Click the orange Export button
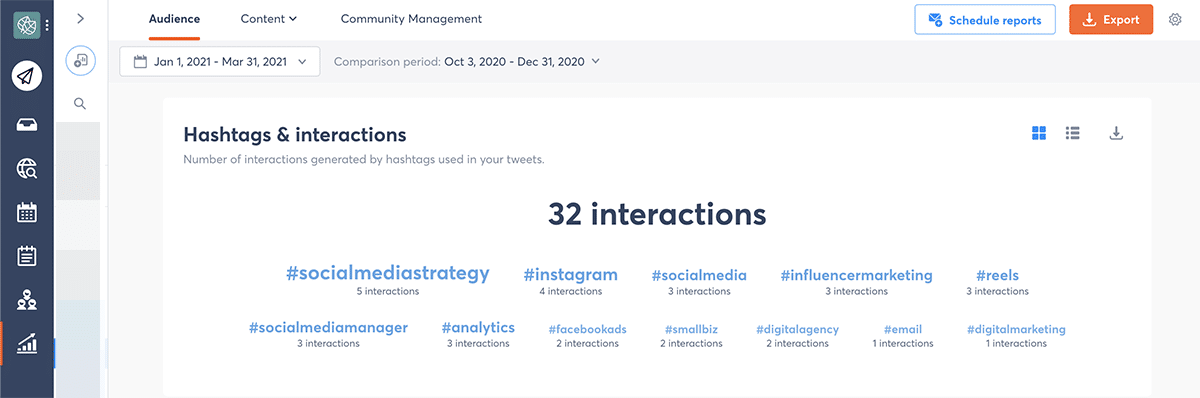The height and width of the screenshot is (398, 1200). click(x=1111, y=20)
